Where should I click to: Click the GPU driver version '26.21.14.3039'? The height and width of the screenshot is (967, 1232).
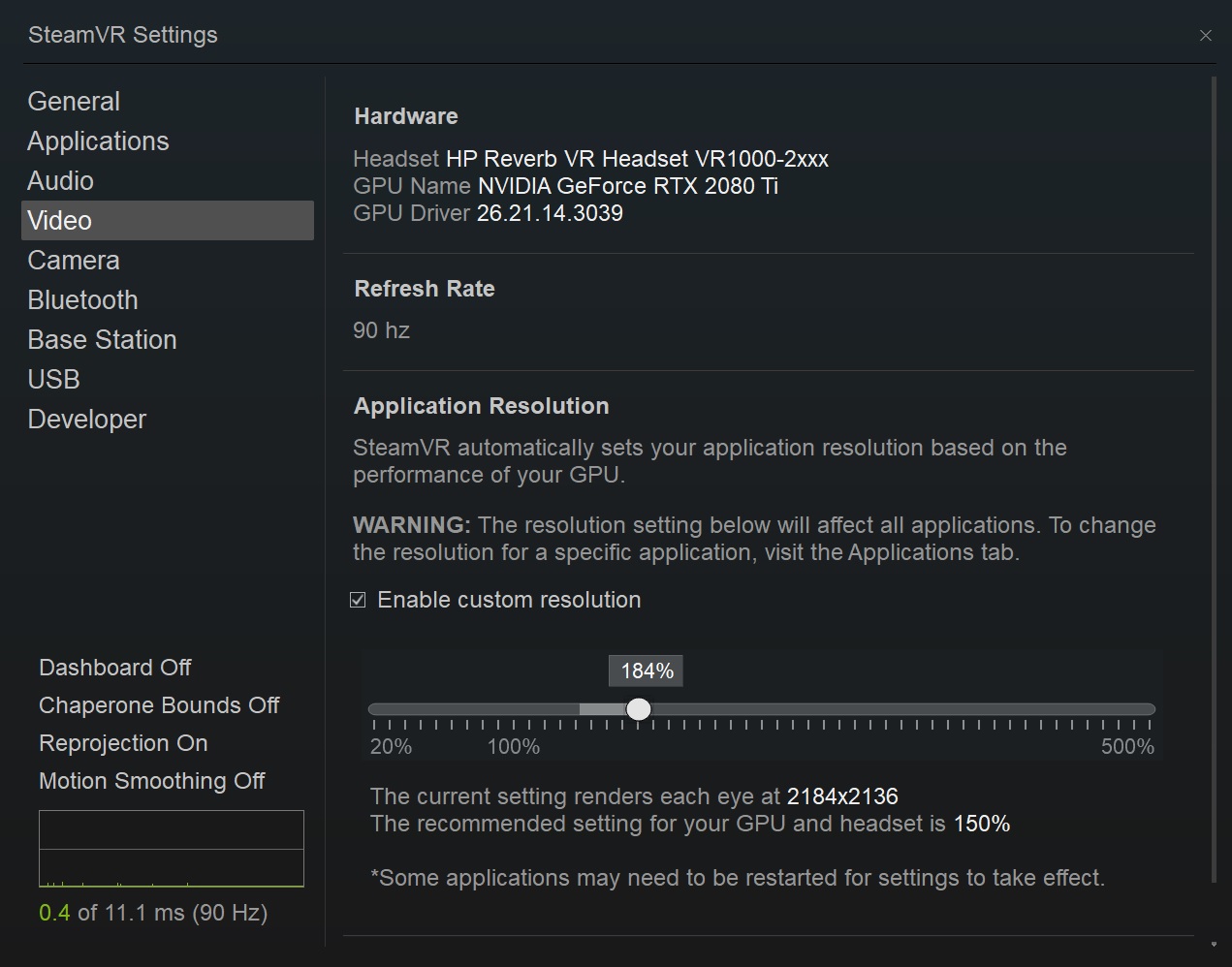pos(550,213)
